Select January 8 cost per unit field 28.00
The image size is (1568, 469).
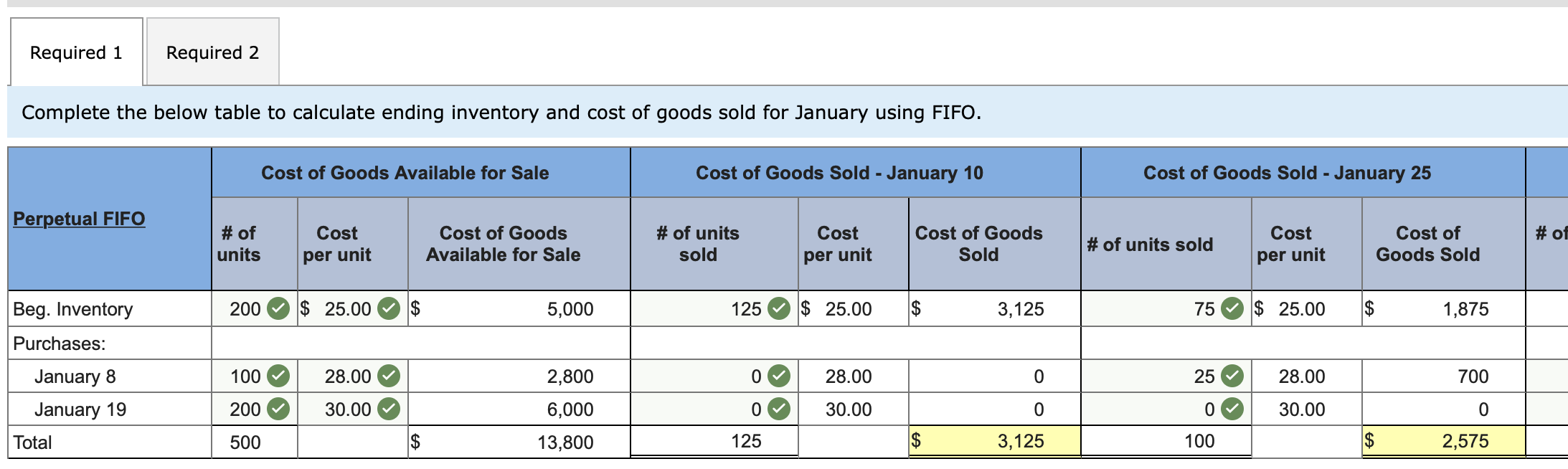[353, 376]
